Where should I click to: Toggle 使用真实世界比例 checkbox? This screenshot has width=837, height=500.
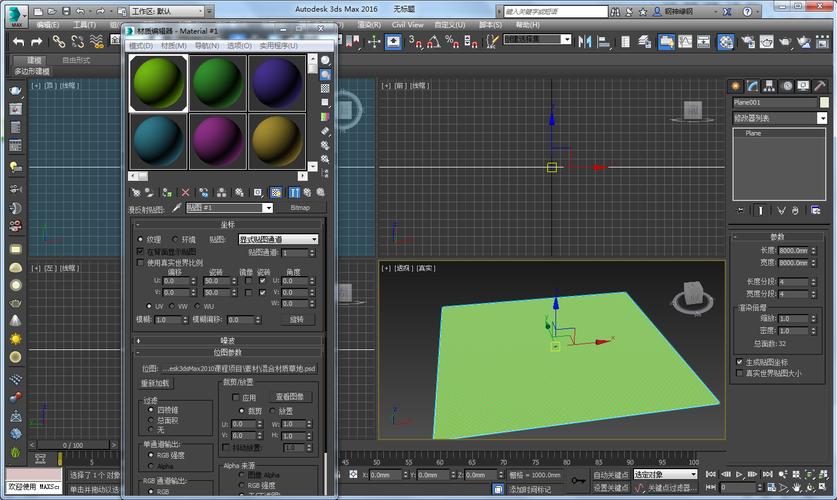pos(140,262)
